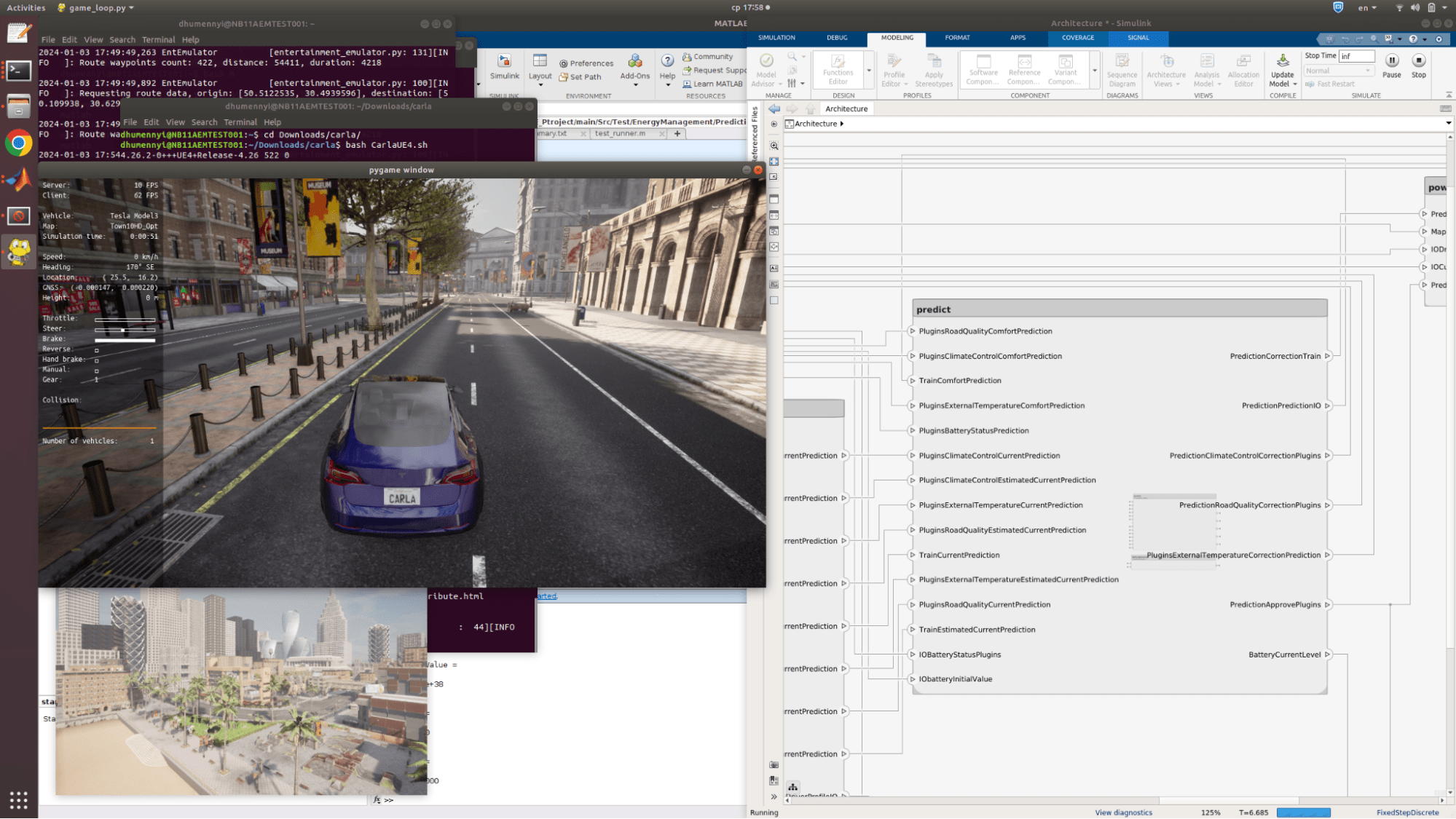
Task: Toggle the Manual gear indicator box
Action: click(x=96, y=371)
